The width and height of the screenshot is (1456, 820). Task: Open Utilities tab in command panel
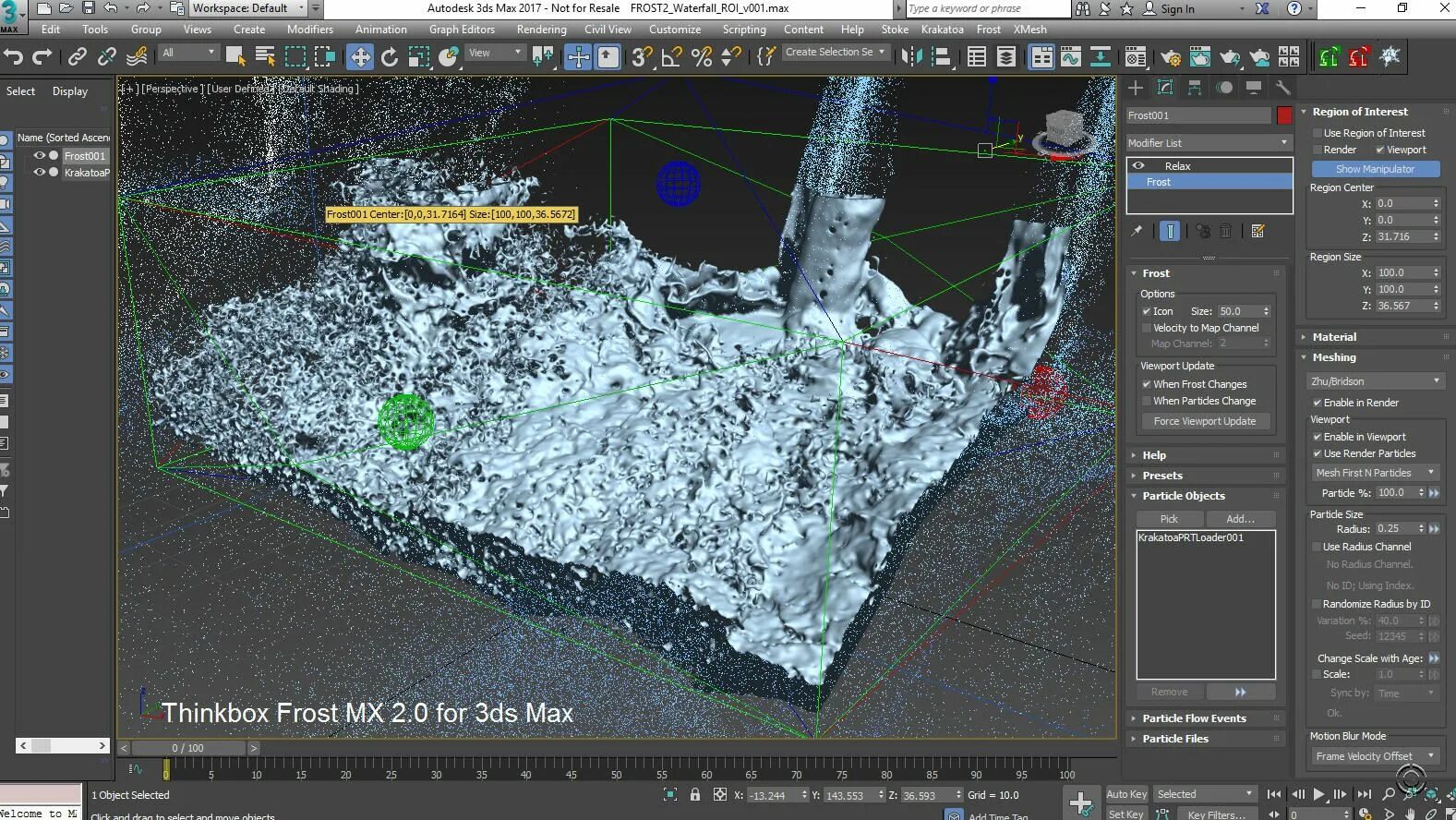coord(1282,88)
